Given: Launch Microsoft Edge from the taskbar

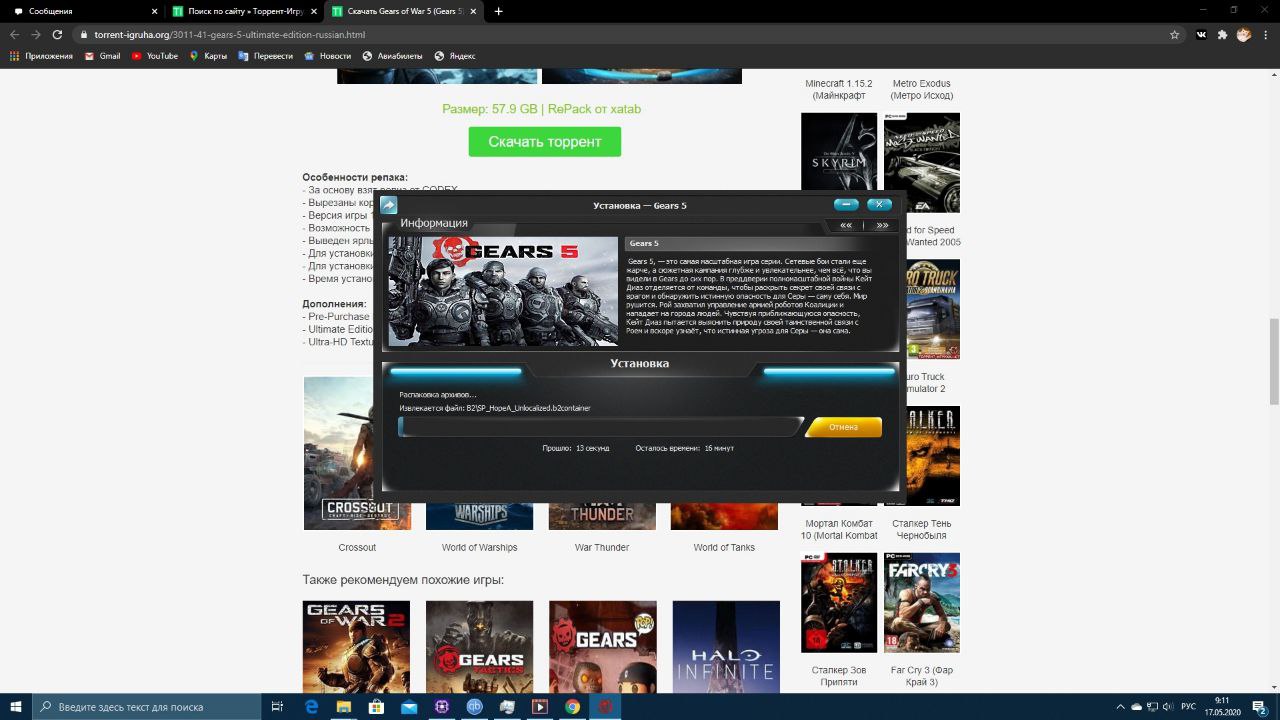Looking at the screenshot, I should (311, 707).
